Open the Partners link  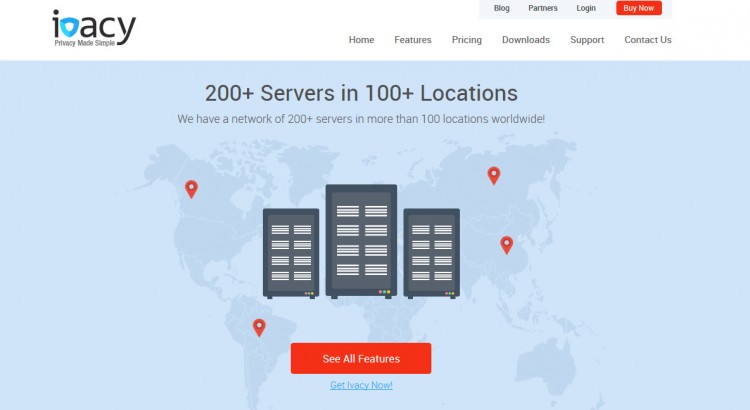click(542, 8)
